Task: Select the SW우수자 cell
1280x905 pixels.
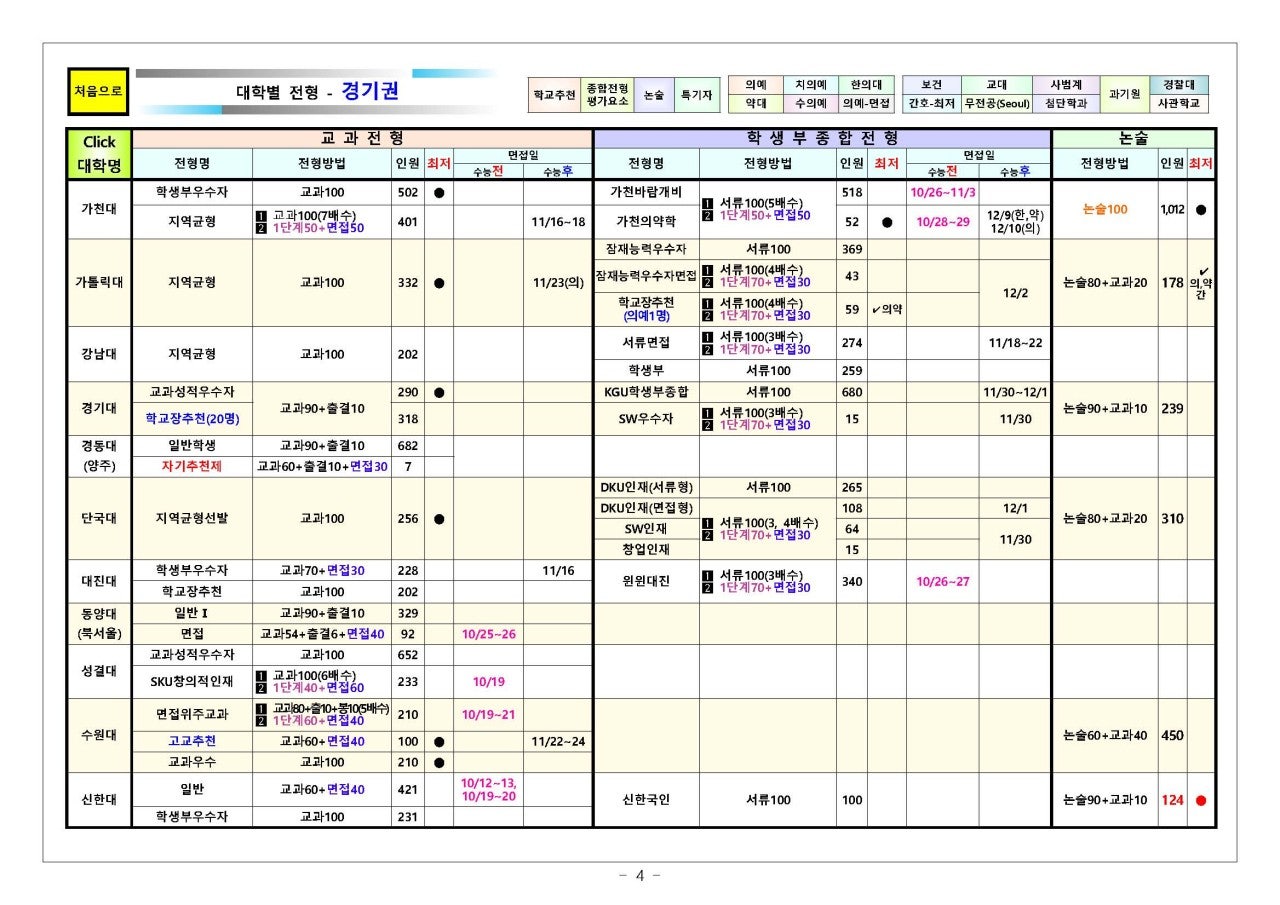Action: (646, 419)
